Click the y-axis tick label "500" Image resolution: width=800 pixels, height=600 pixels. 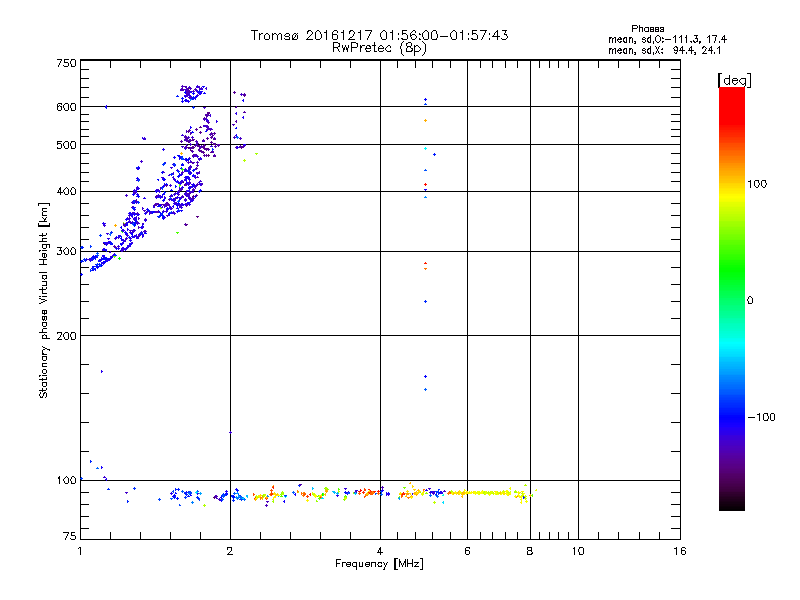click(x=66, y=145)
